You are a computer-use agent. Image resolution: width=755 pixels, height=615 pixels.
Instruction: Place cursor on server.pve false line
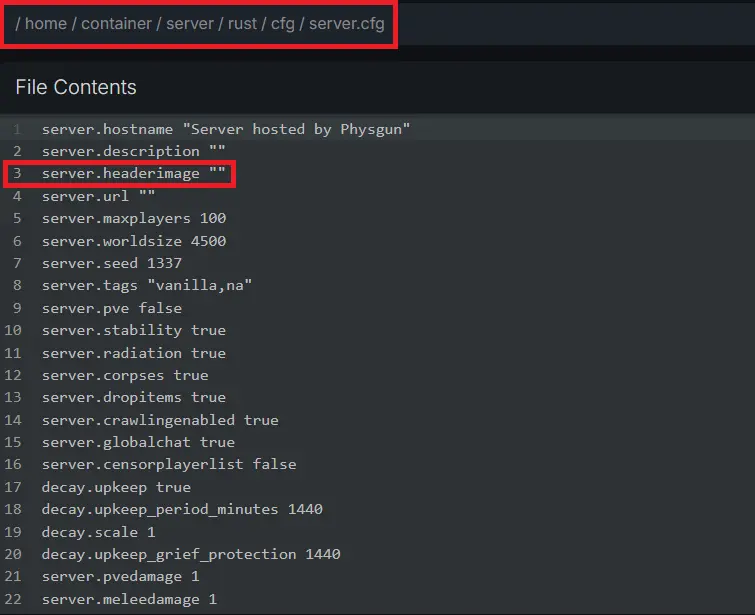[112, 308]
